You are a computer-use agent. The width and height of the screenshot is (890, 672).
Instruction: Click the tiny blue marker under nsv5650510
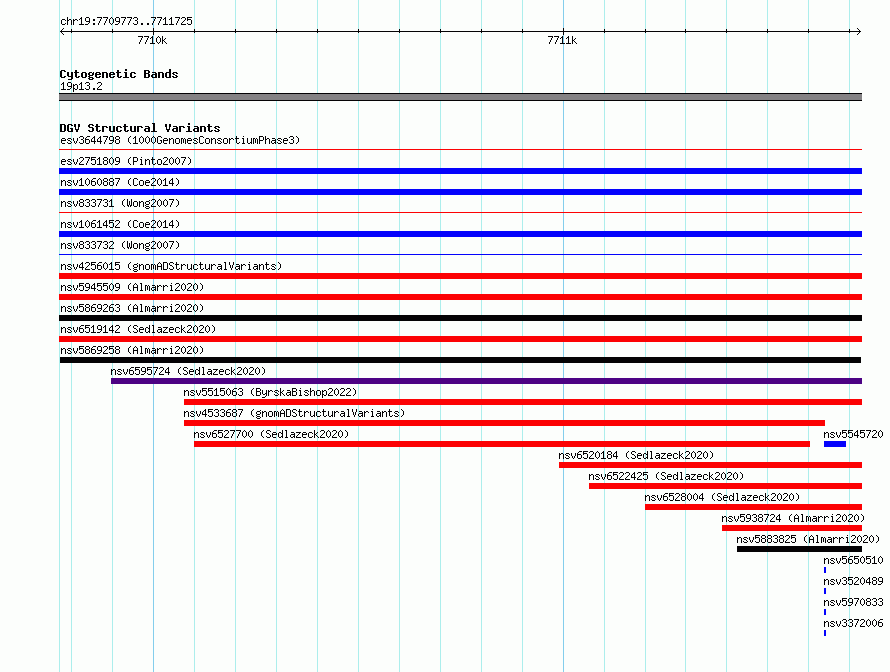[x=825, y=570]
